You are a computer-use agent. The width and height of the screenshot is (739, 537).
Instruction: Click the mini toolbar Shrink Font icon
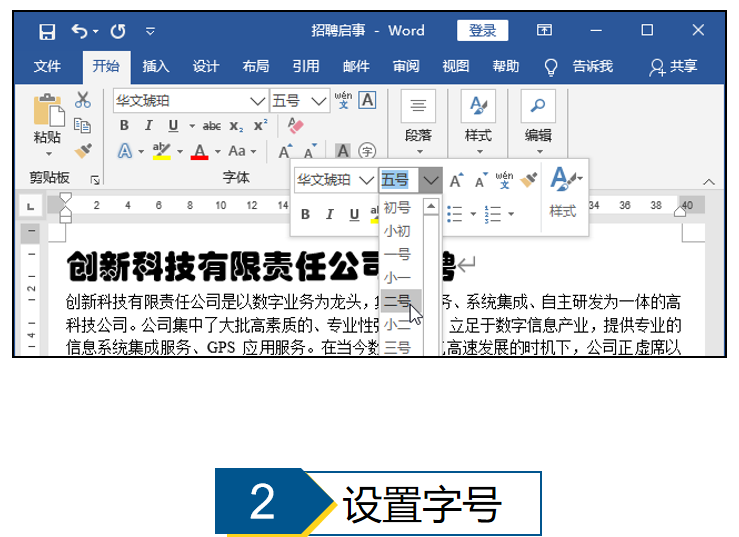point(481,180)
